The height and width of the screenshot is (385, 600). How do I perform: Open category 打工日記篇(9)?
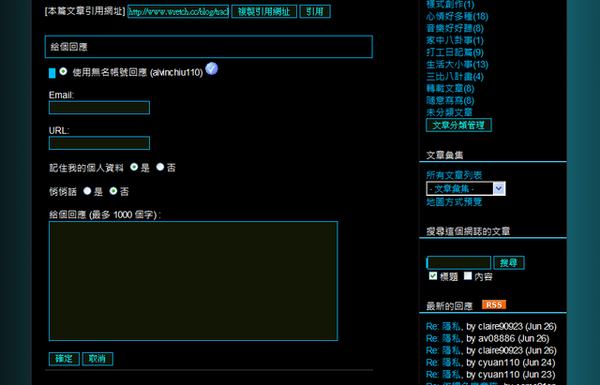coord(455,52)
